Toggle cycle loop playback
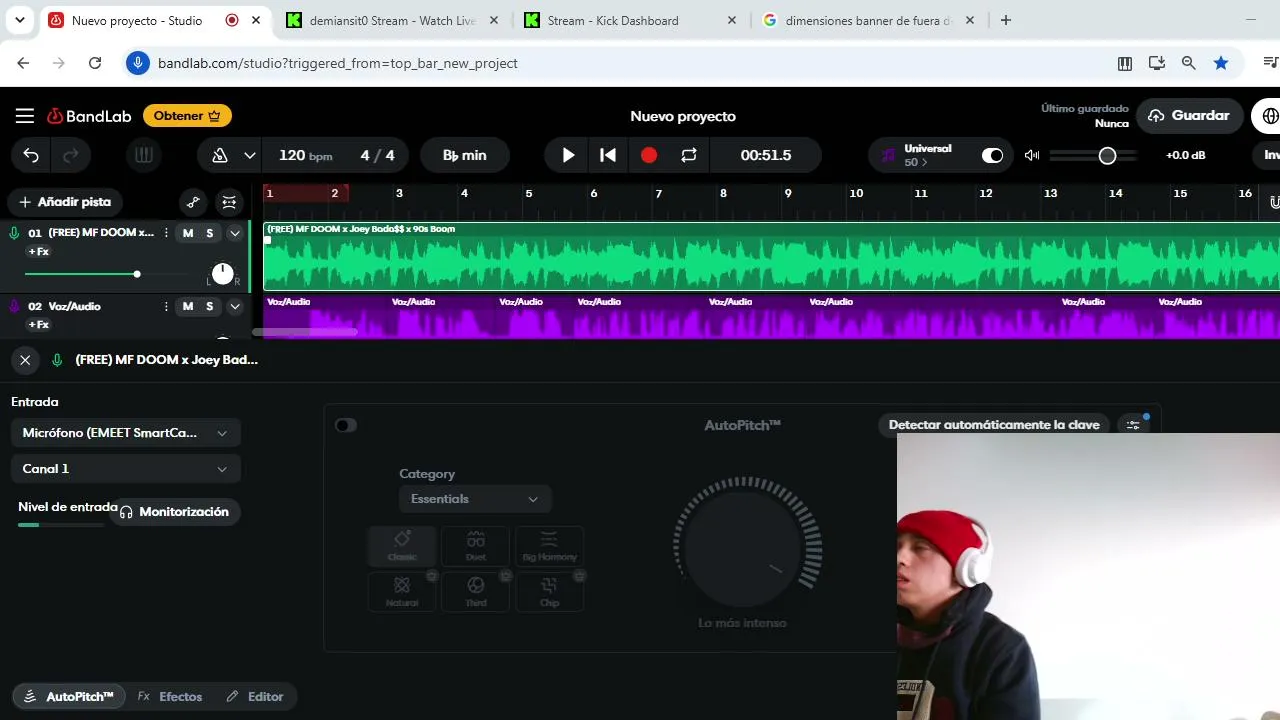The image size is (1280, 720). click(689, 155)
